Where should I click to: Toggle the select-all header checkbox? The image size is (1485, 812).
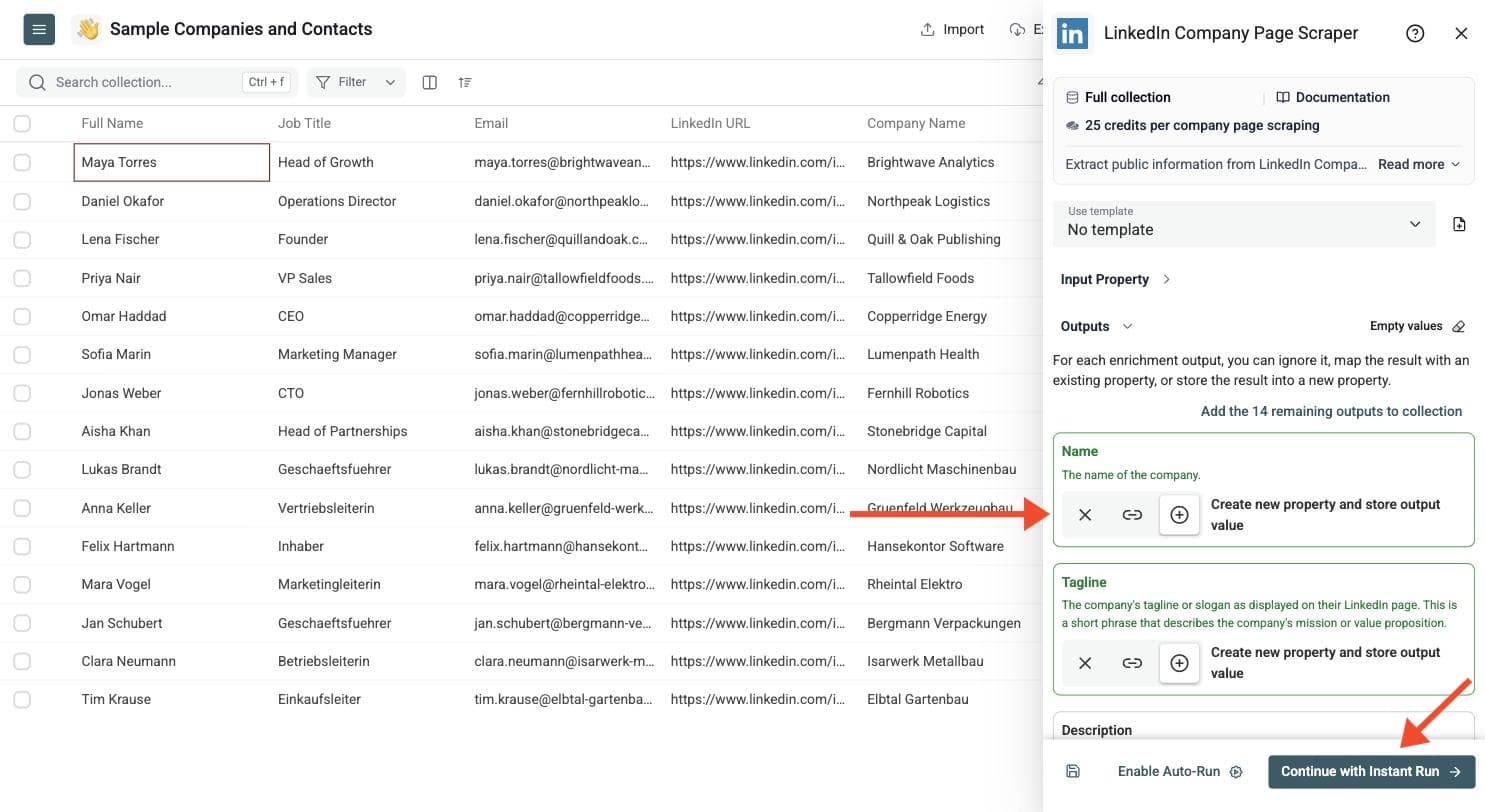[x=22, y=124]
